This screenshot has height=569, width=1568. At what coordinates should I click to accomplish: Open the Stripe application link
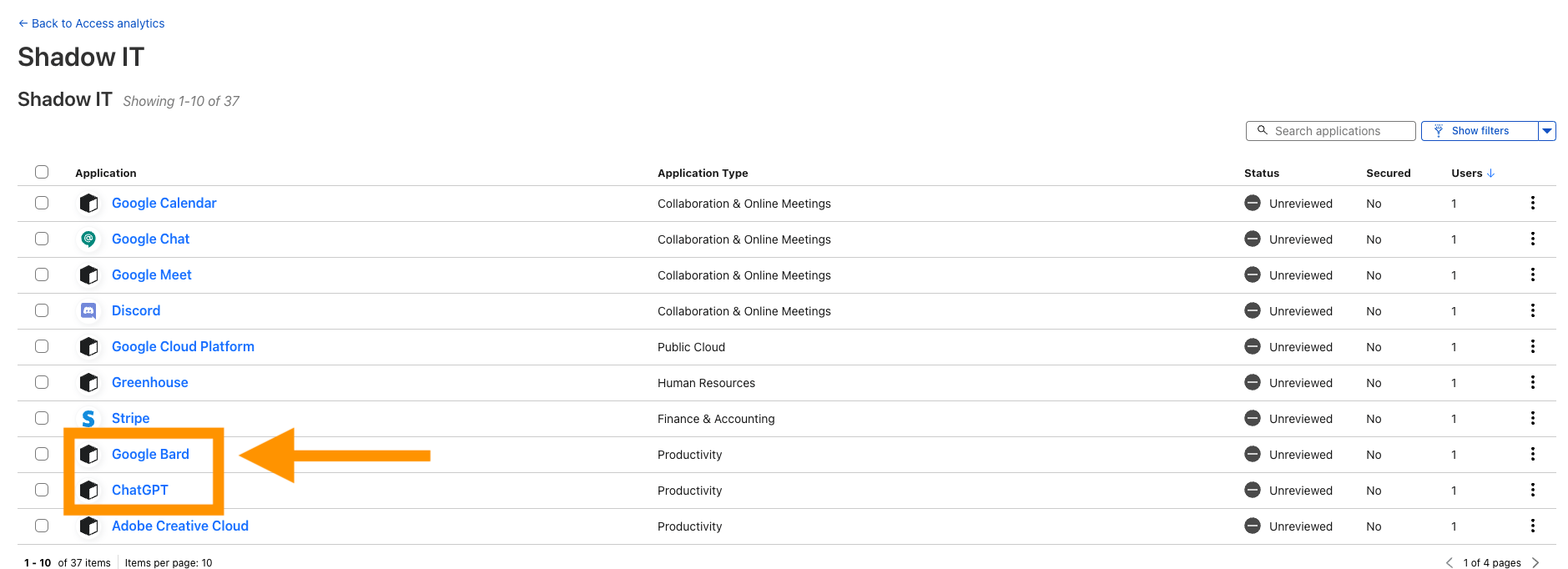131,418
